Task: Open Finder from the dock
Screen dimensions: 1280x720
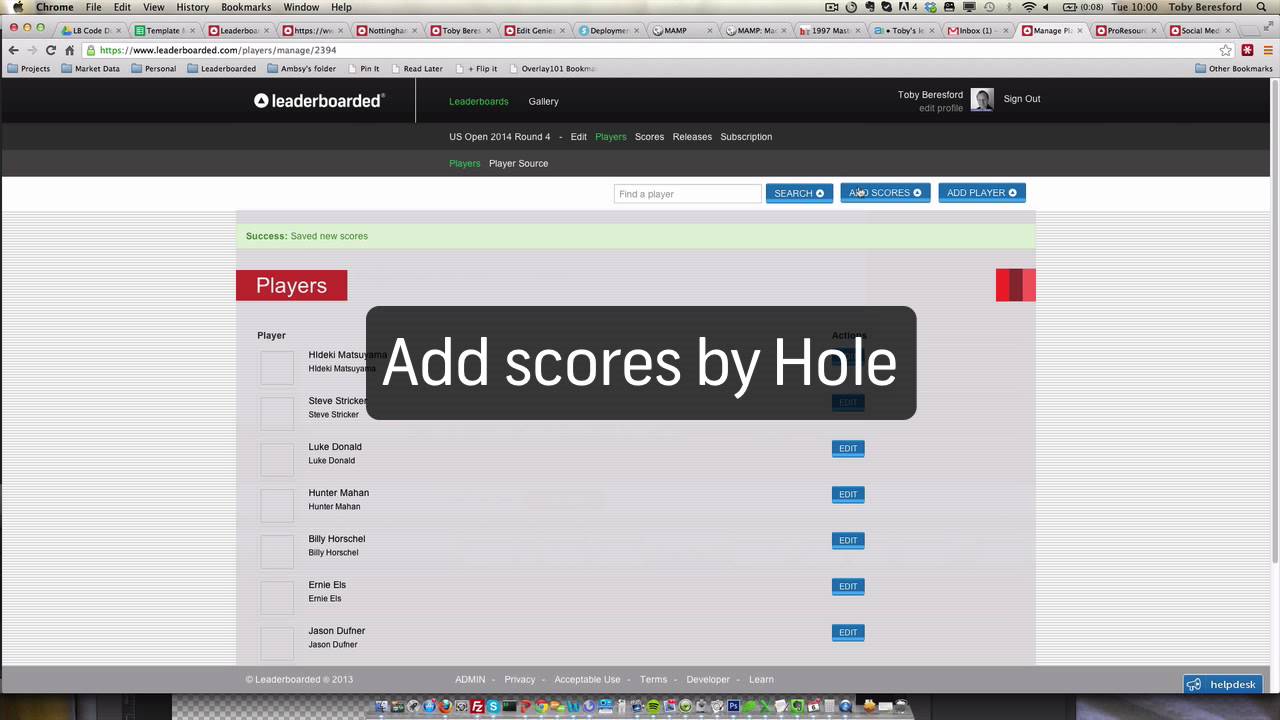Action: pos(382,706)
